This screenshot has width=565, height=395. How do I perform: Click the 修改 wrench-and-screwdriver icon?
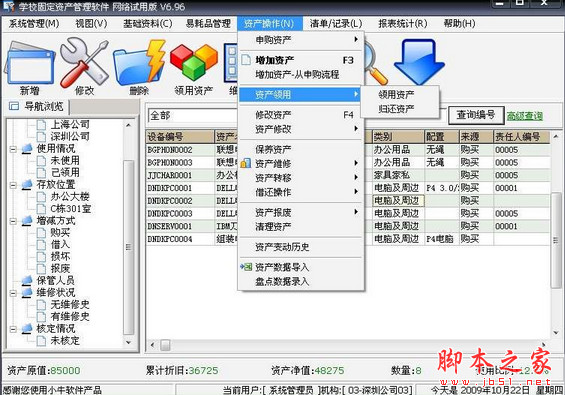tap(84, 62)
